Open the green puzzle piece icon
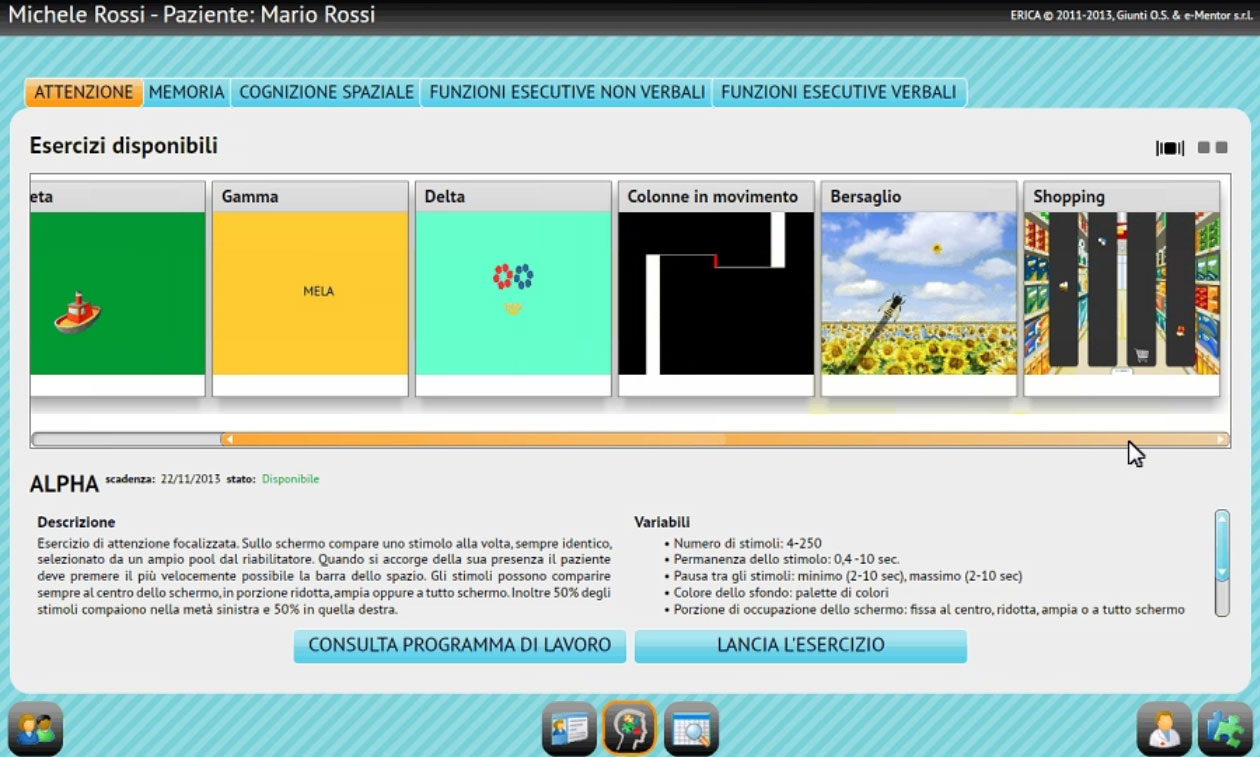 (x=1224, y=728)
